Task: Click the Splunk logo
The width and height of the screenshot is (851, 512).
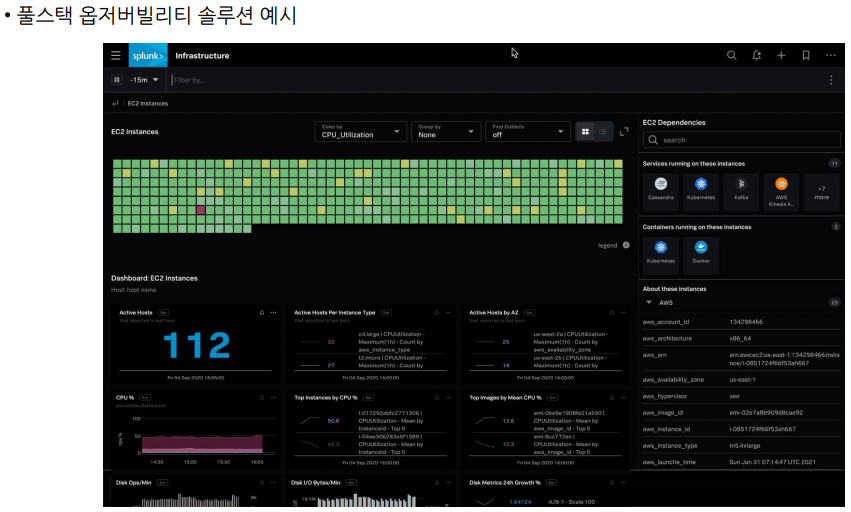Action: [x=148, y=55]
